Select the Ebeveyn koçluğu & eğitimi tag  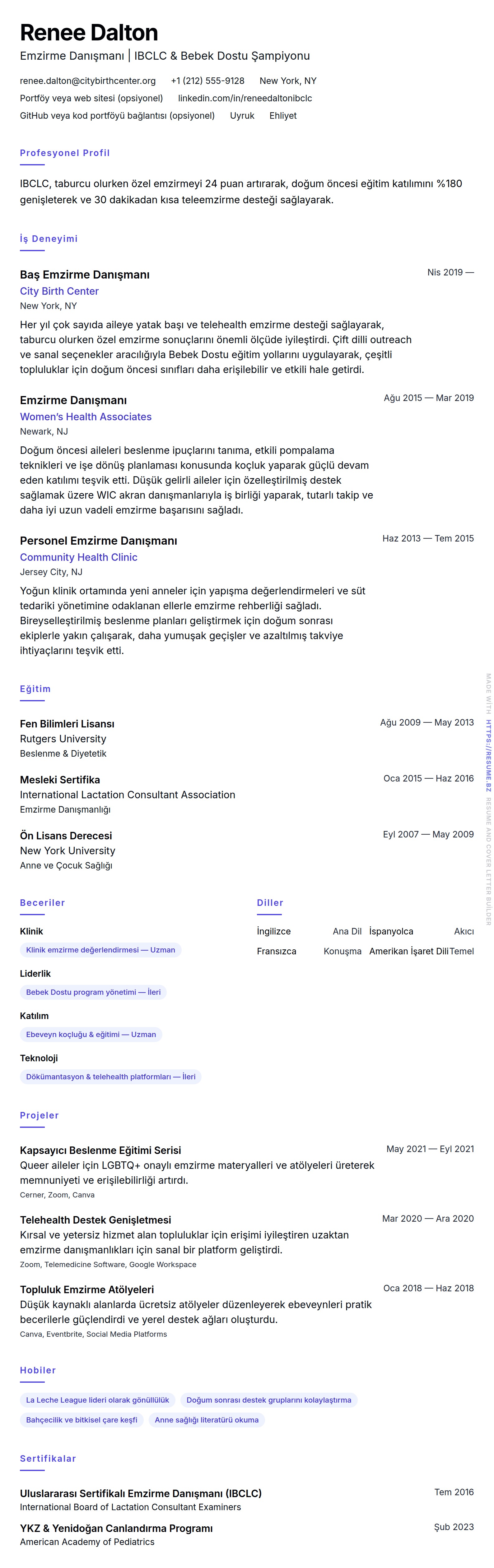click(x=91, y=1035)
